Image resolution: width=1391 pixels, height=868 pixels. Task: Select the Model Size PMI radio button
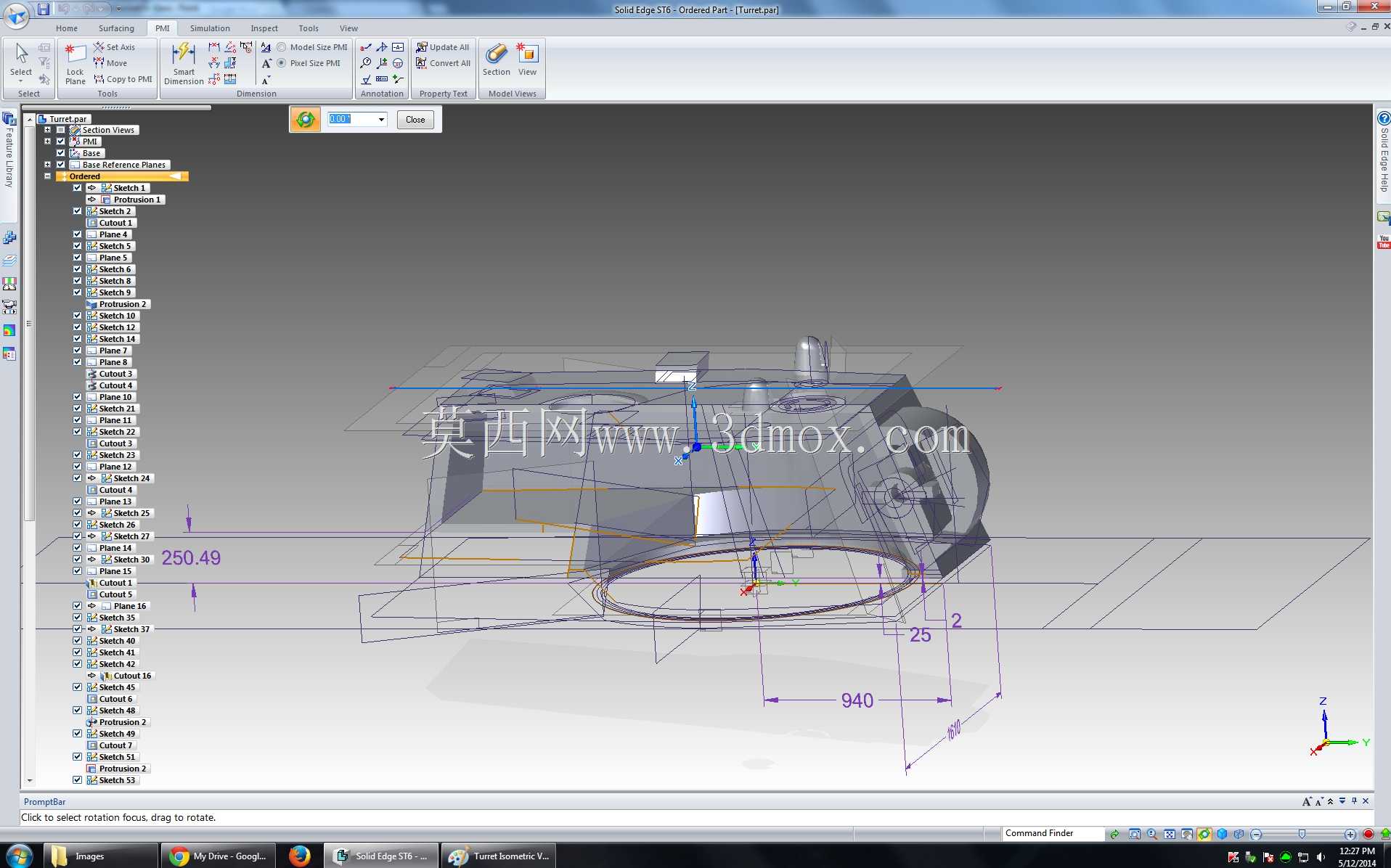point(282,47)
